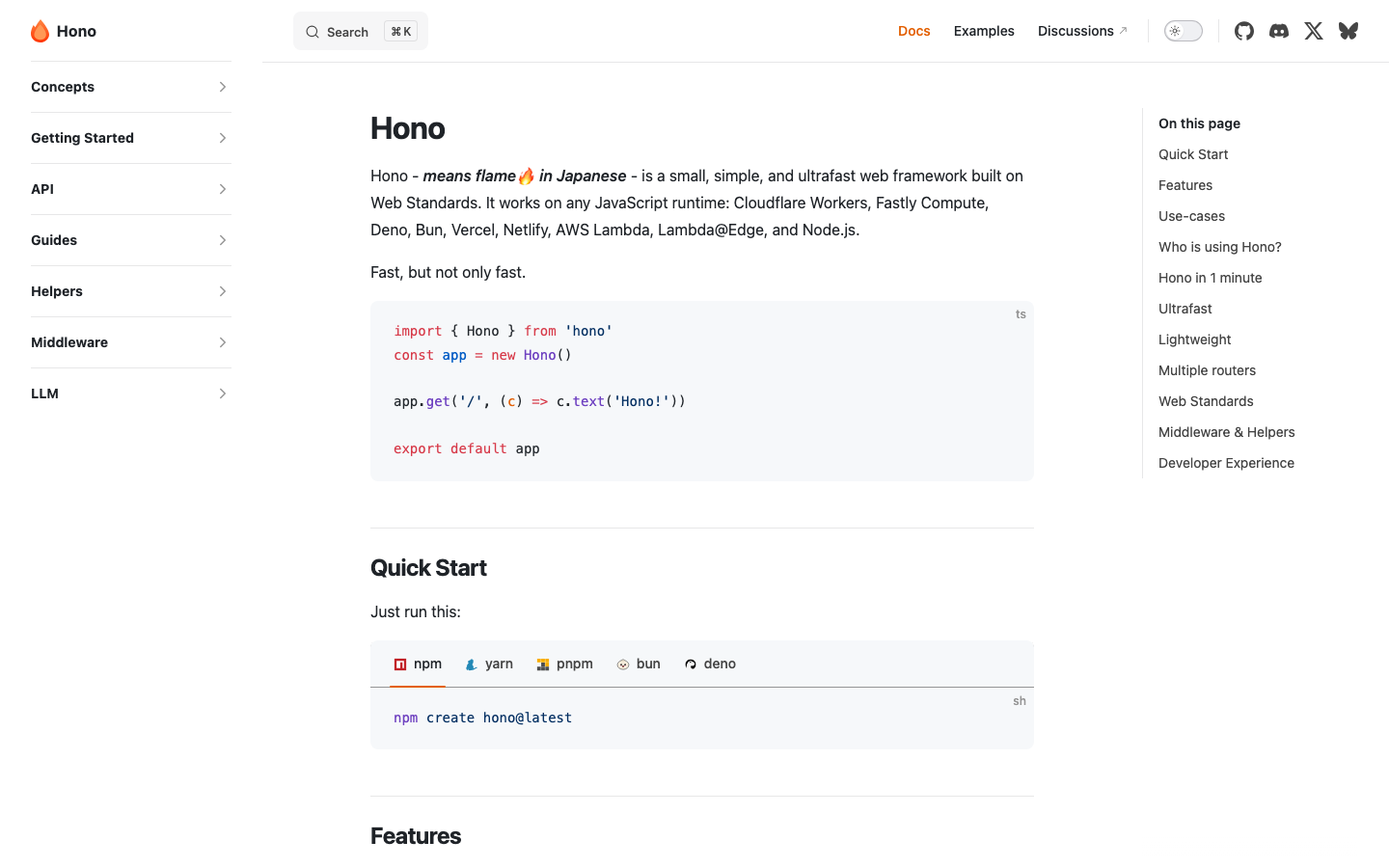Select the pnpm install tab
This screenshot has width=1389, height=868.
click(x=565, y=664)
